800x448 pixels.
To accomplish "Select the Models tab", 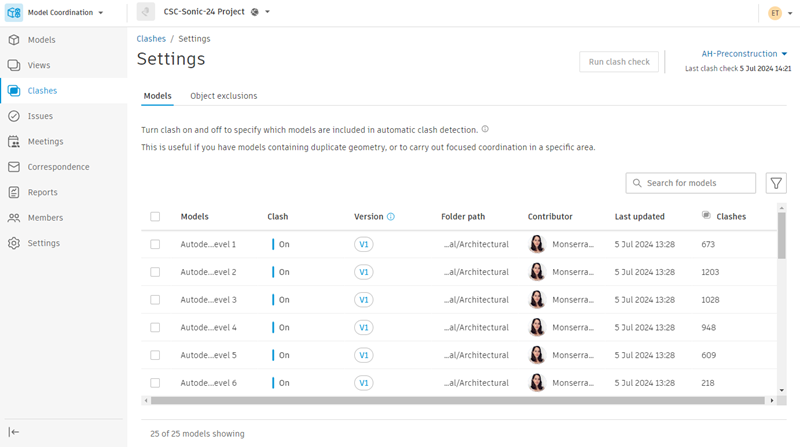I will [x=157, y=96].
